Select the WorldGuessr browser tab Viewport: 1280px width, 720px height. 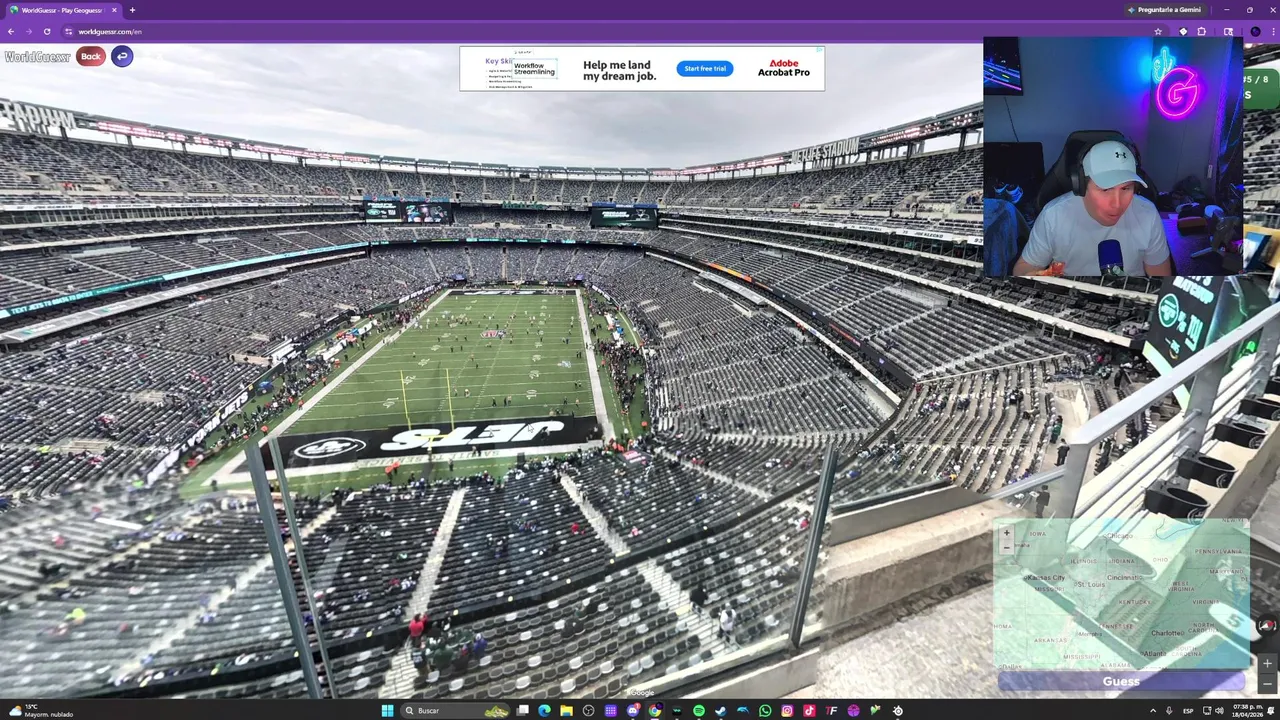[x=62, y=10]
